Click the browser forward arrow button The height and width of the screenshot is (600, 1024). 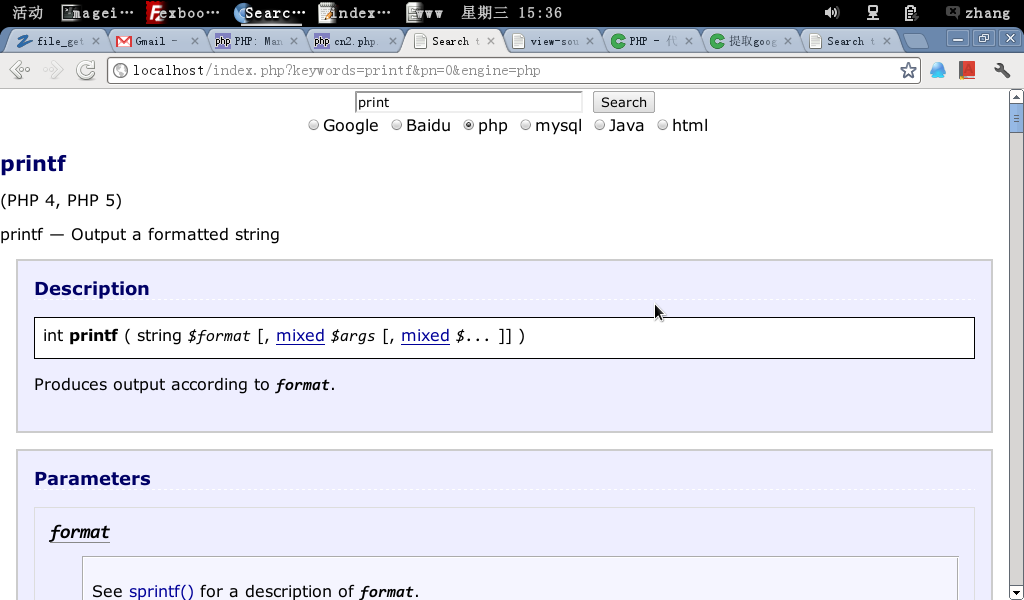click(x=53, y=71)
